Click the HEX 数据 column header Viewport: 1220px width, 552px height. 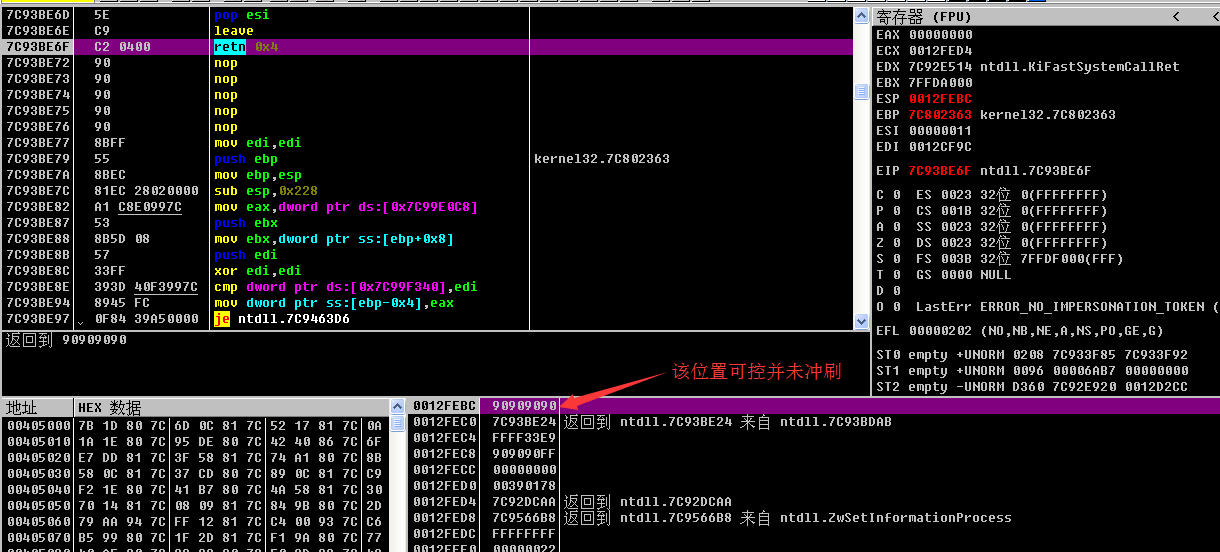[x=110, y=408]
